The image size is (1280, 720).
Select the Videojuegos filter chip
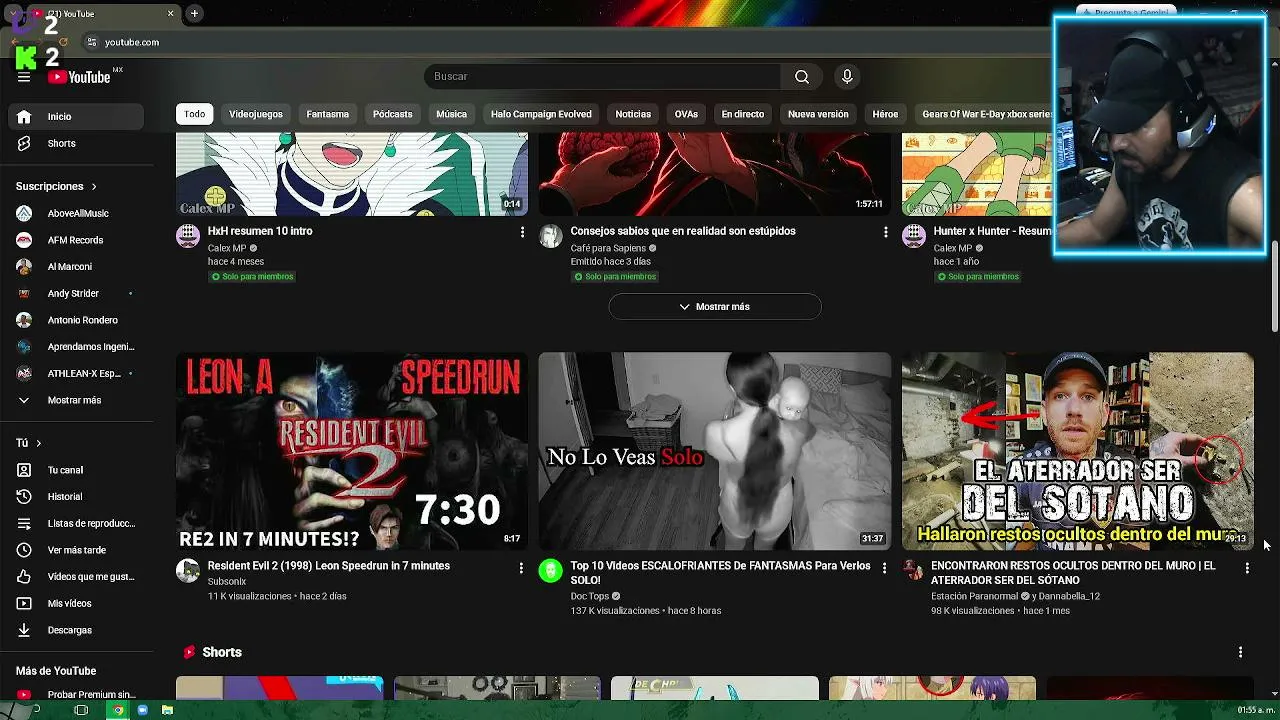[x=256, y=114]
